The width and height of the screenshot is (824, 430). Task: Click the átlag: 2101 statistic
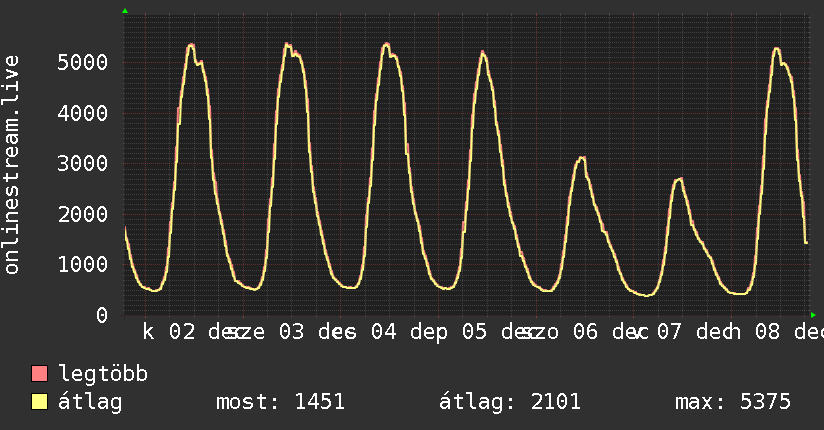click(510, 402)
